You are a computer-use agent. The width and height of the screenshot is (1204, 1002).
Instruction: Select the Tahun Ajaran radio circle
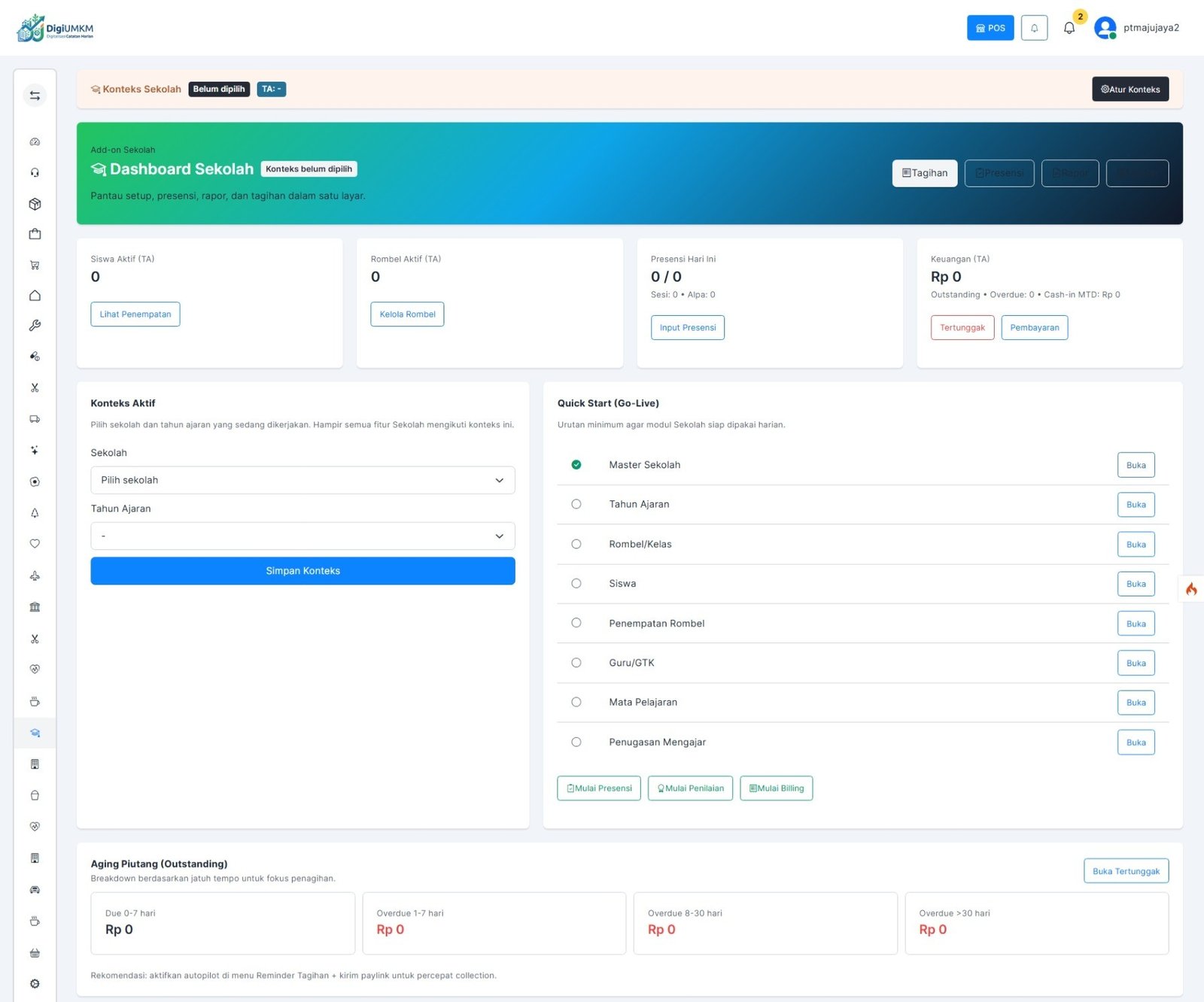coord(576,504)
